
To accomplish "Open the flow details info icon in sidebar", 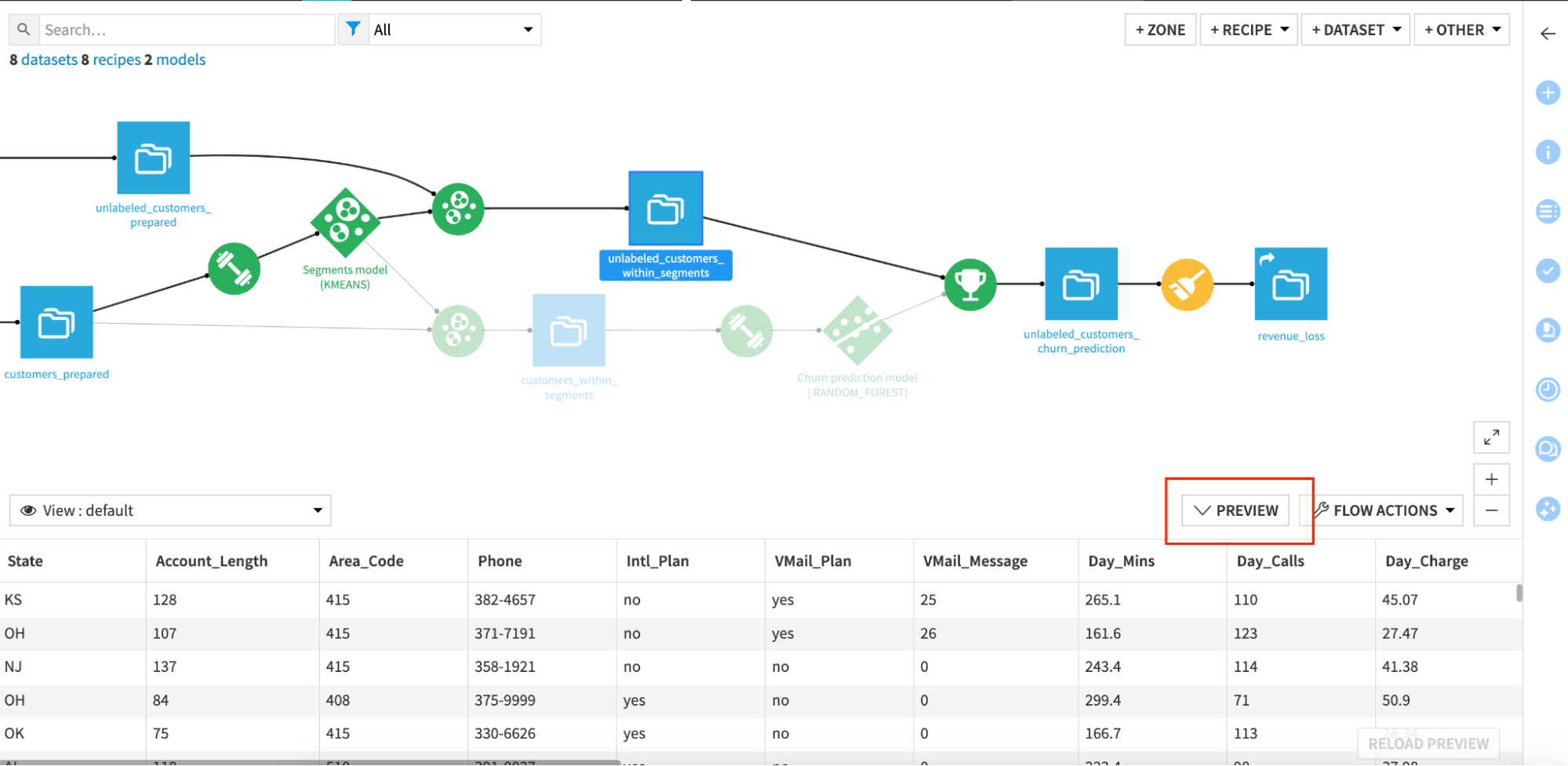I will coord(1548,153).
